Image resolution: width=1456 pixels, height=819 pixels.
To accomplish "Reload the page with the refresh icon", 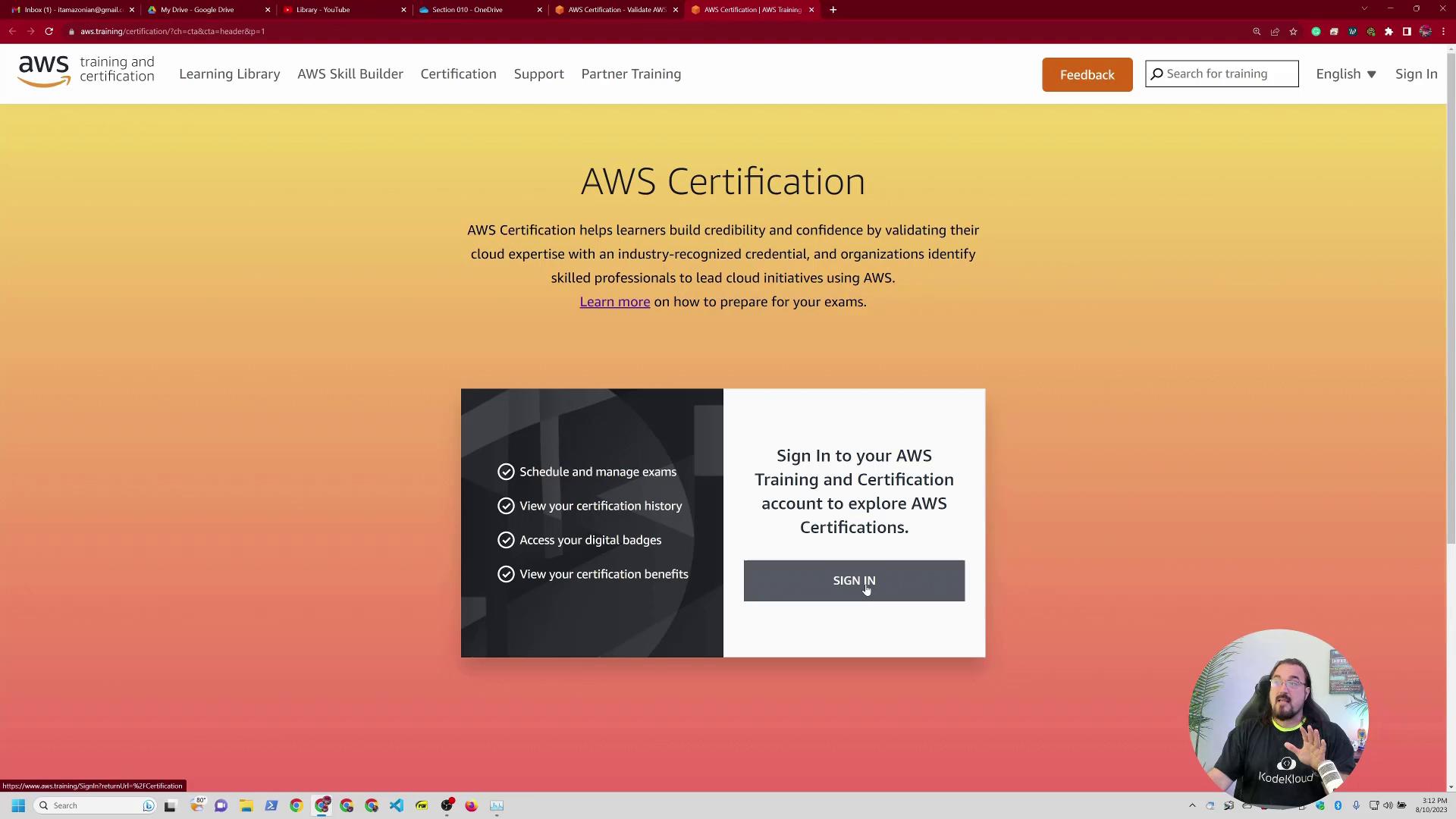I will click(x=49, y=32).
